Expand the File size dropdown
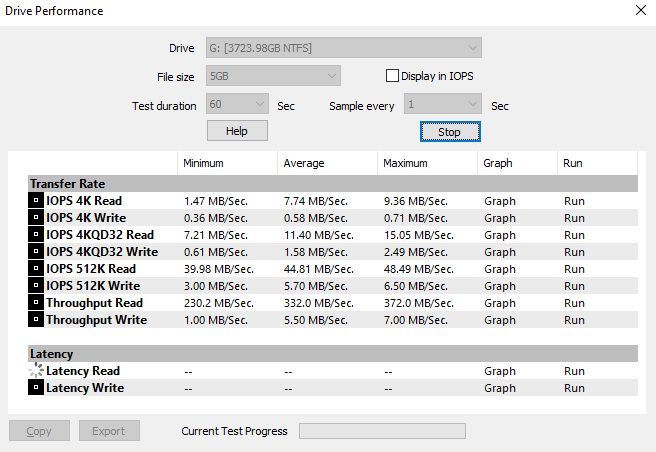The image size is (656, 452). coord(273,76)
